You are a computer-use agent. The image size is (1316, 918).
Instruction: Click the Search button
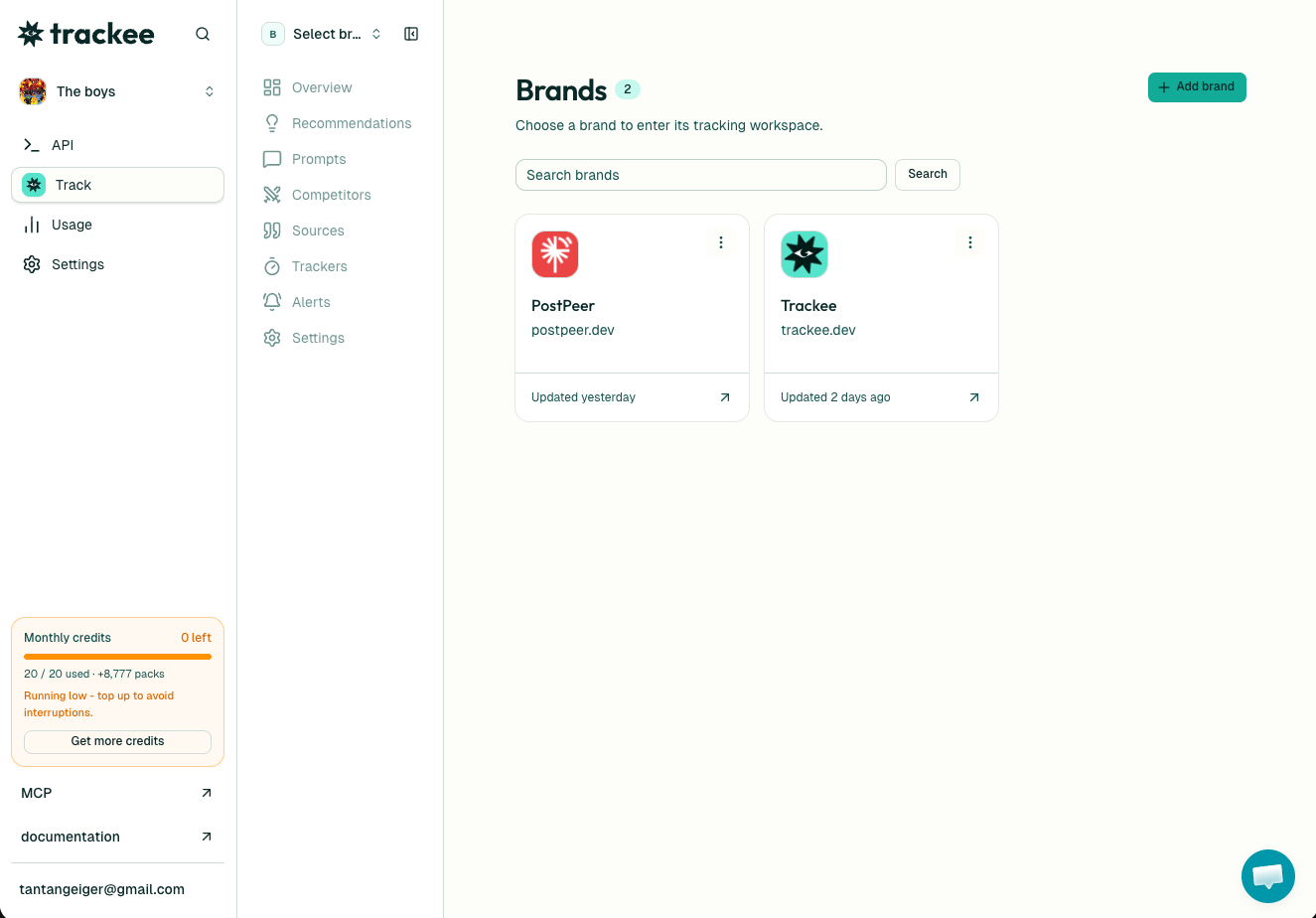point(928,174)
